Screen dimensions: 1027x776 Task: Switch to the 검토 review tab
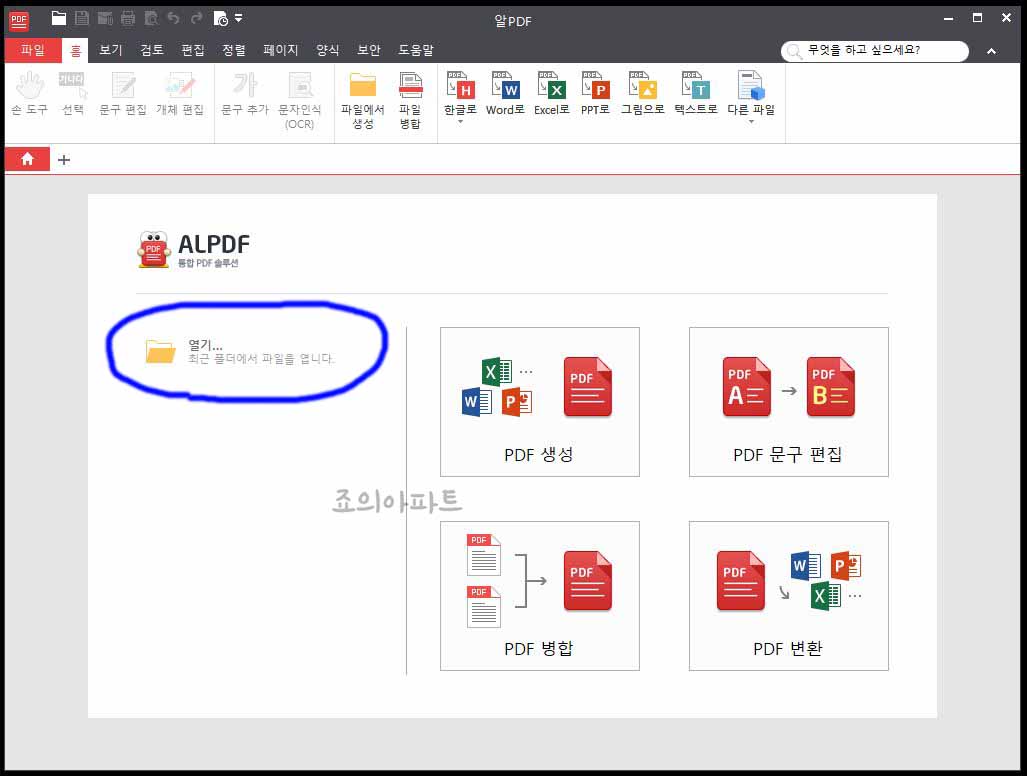pos(152,50)
